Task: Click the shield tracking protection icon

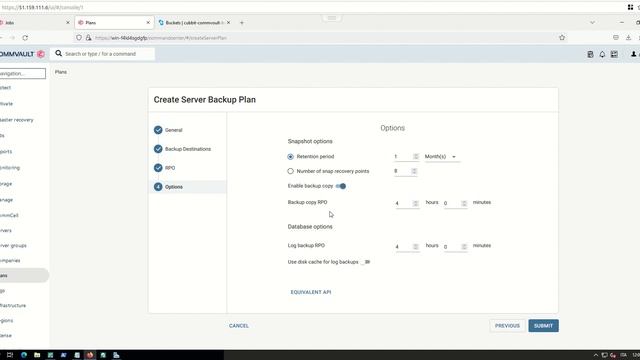Action: coord(79,38)
